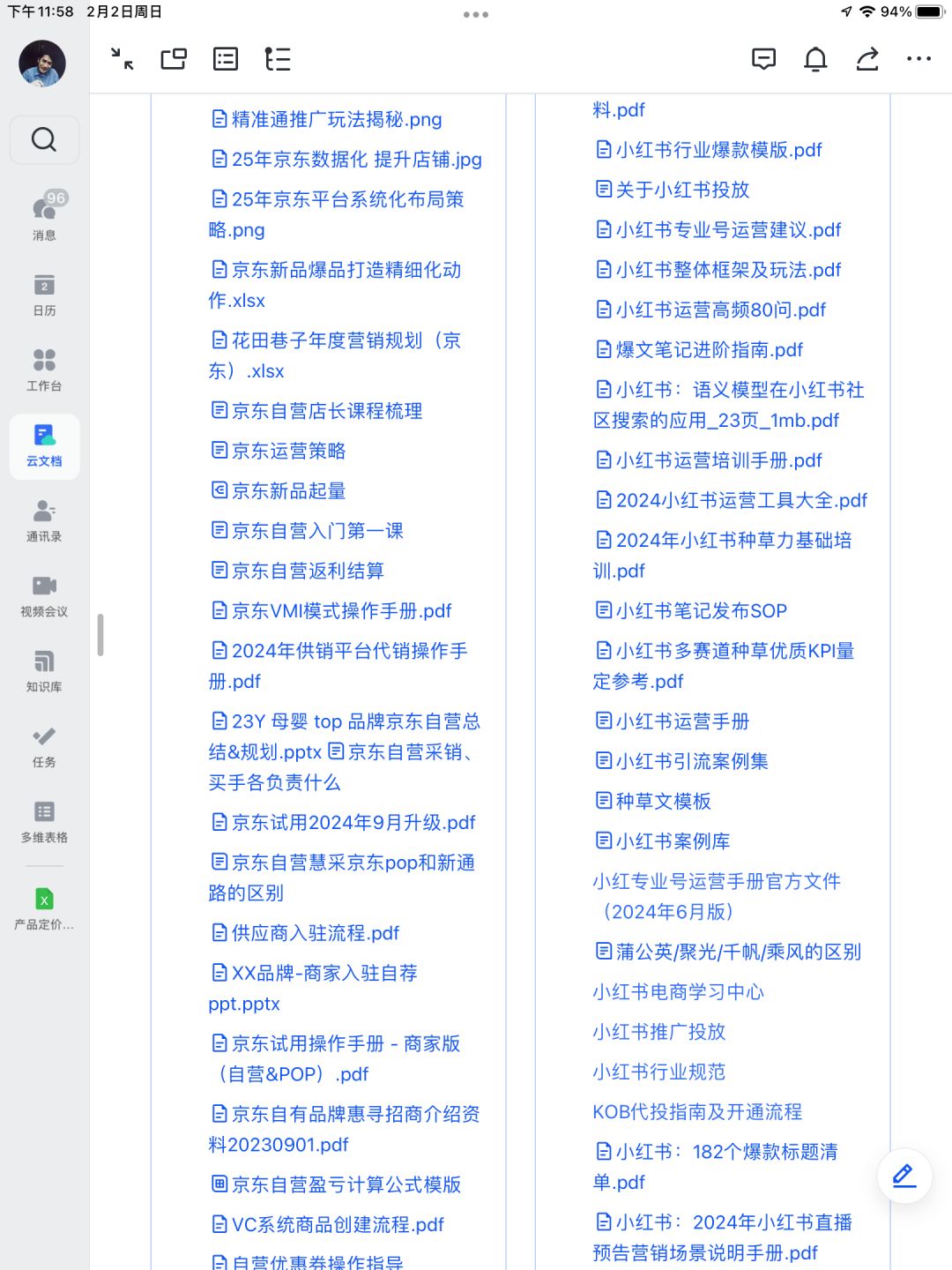Open 小红书笔记发布SOP document
Viewport: 952px width, 1270px height.
[x=692, y=610]
